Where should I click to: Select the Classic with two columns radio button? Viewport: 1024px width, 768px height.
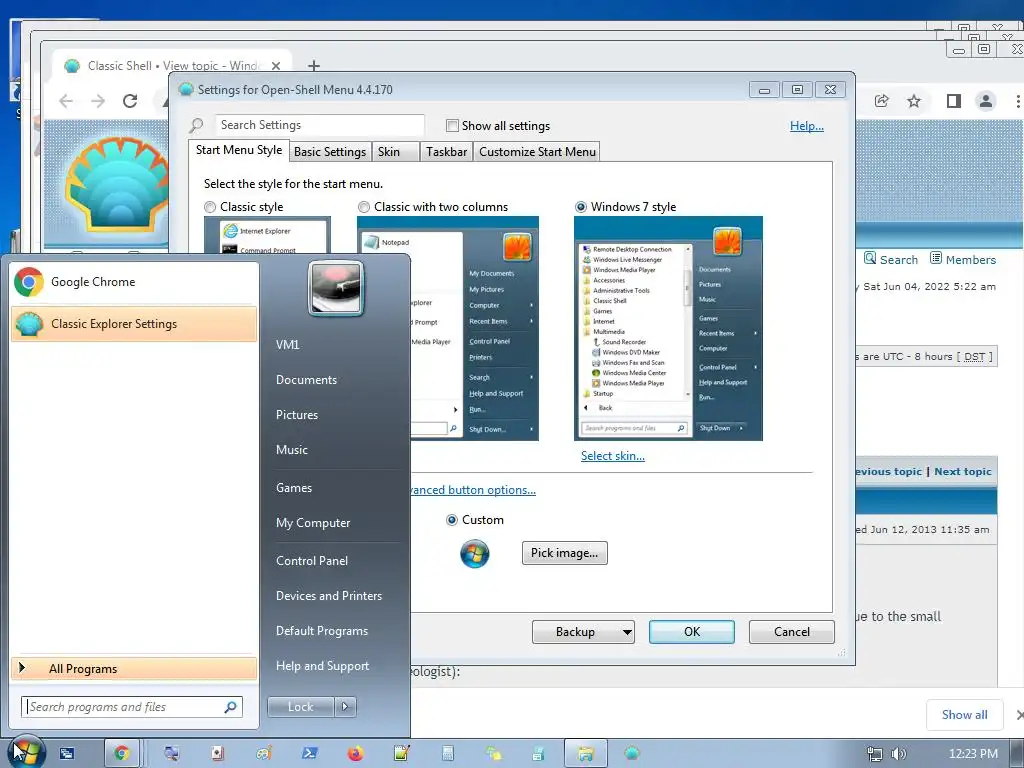coord(364,207)
